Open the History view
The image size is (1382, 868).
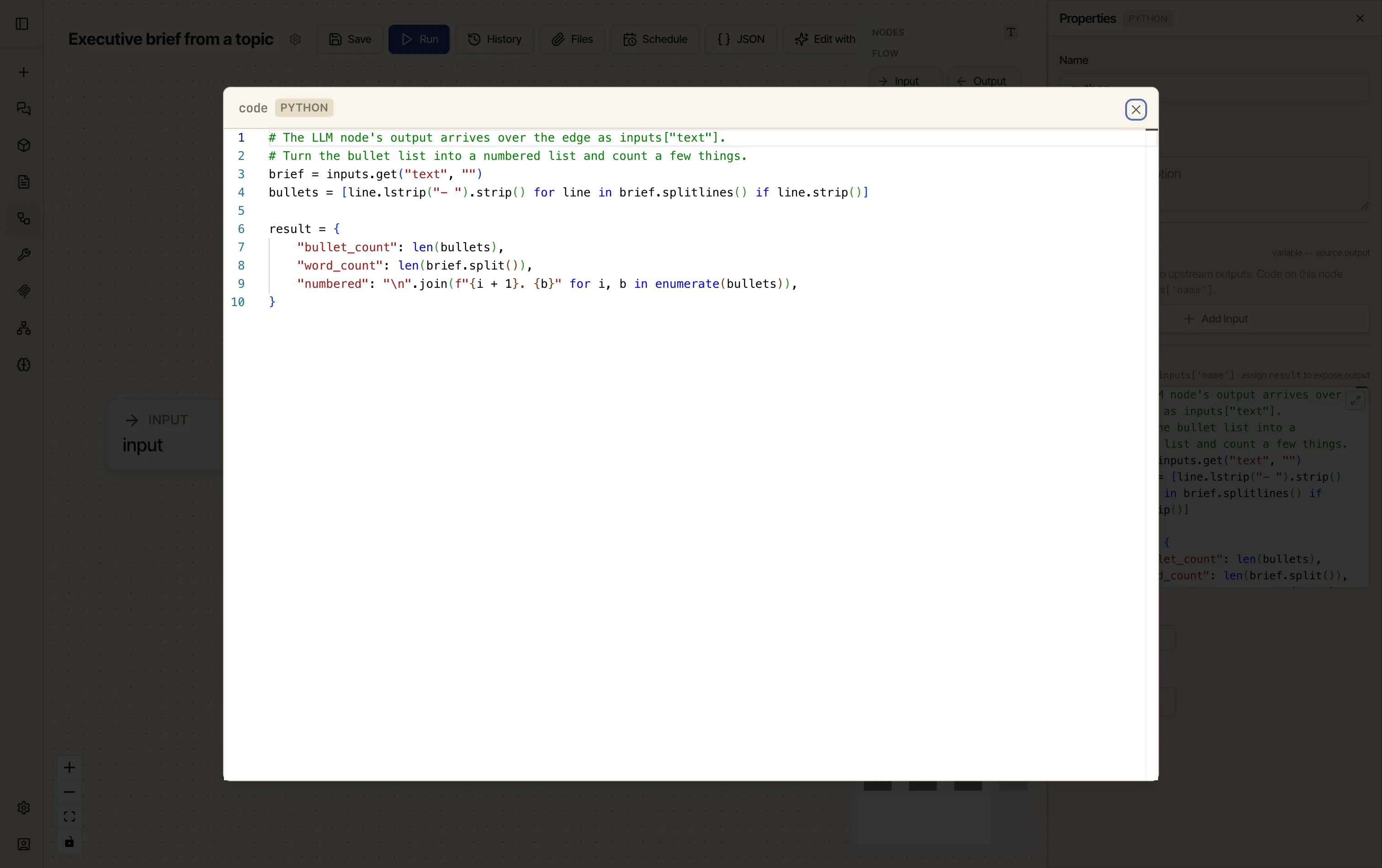click(494, 40)
